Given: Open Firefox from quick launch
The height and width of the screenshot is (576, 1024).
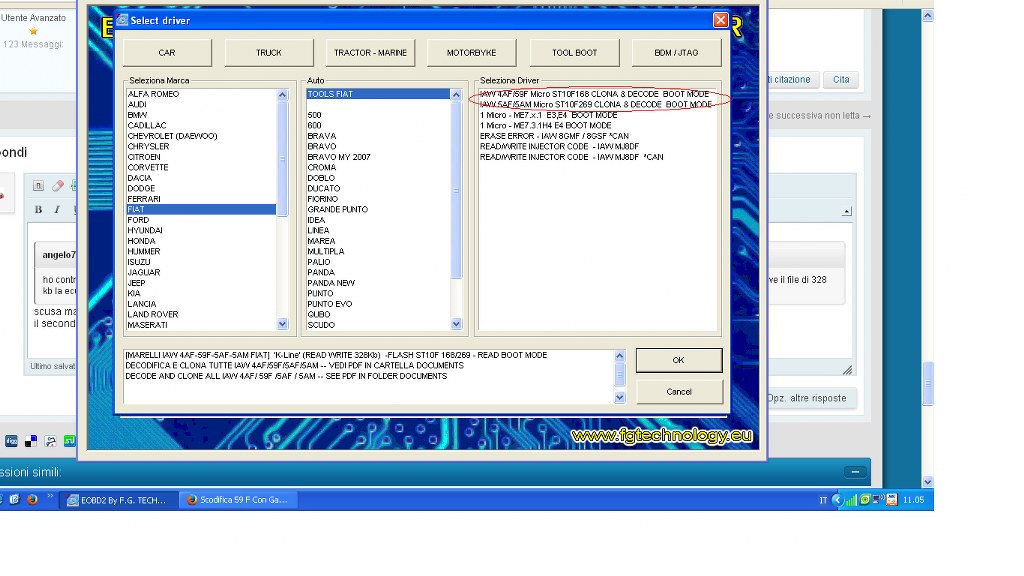Looking at the screenshot, I should 32,500.
